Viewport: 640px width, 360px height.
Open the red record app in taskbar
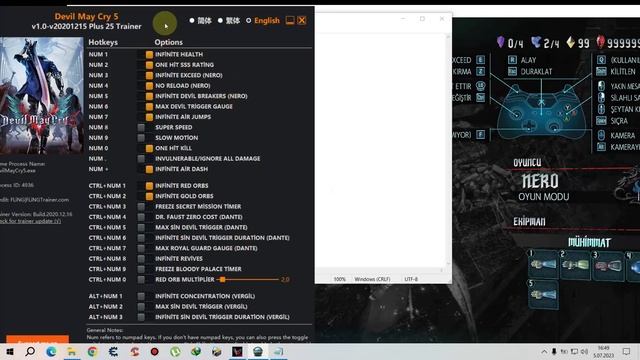(155, 351)
